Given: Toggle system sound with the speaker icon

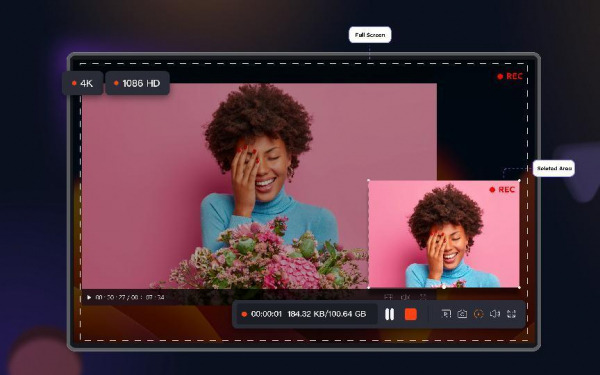Looking at the screenshot, I should click(x=495, y=314).
